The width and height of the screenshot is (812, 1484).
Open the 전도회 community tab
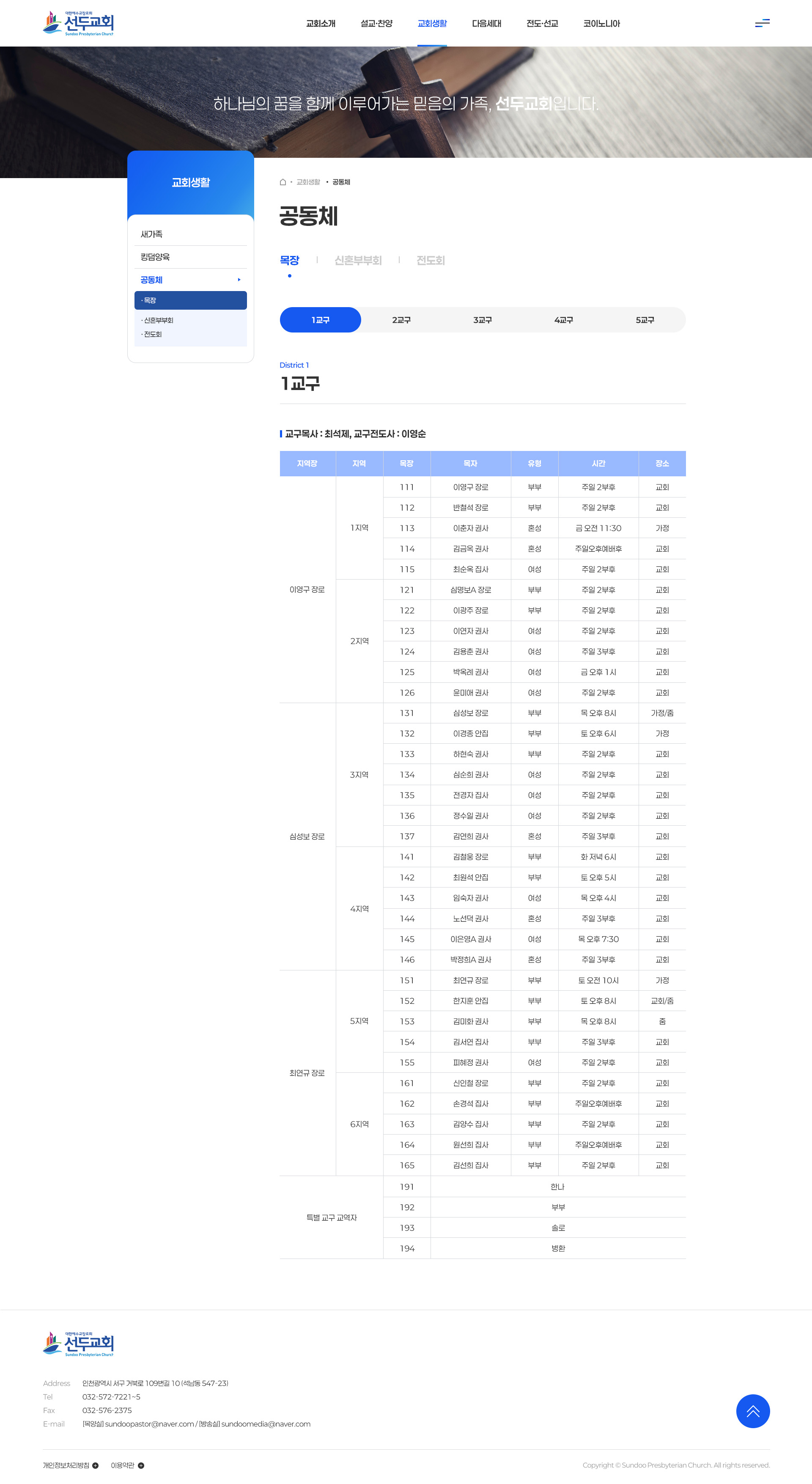click(x=430, y=261)
